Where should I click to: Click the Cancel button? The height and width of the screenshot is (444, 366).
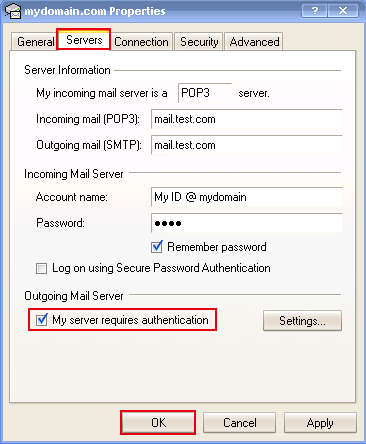pyautogui.click(x=239, y=423)
